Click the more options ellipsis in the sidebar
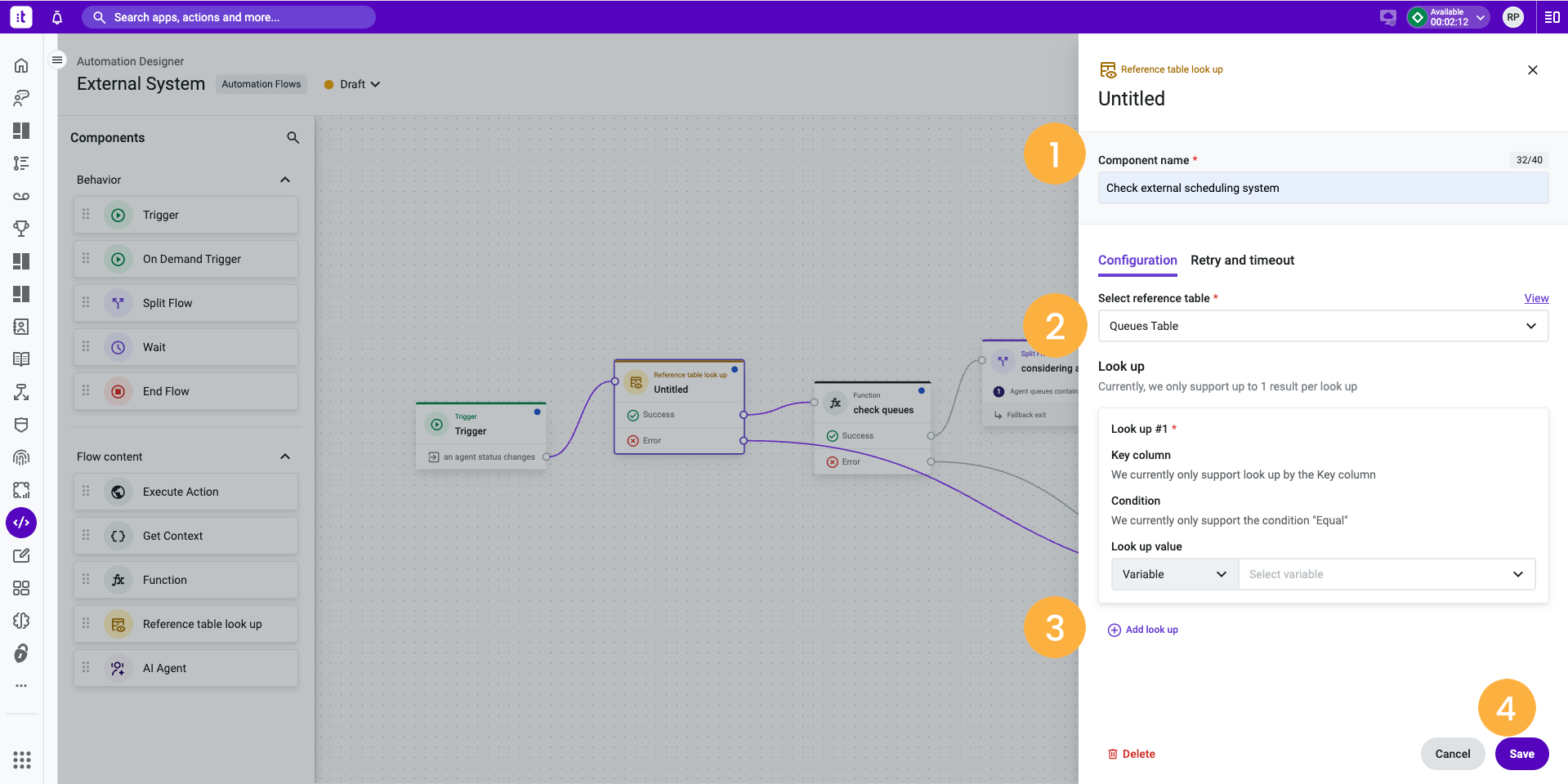This screenshot has height=784, width=1568. (x=21, y=686)
